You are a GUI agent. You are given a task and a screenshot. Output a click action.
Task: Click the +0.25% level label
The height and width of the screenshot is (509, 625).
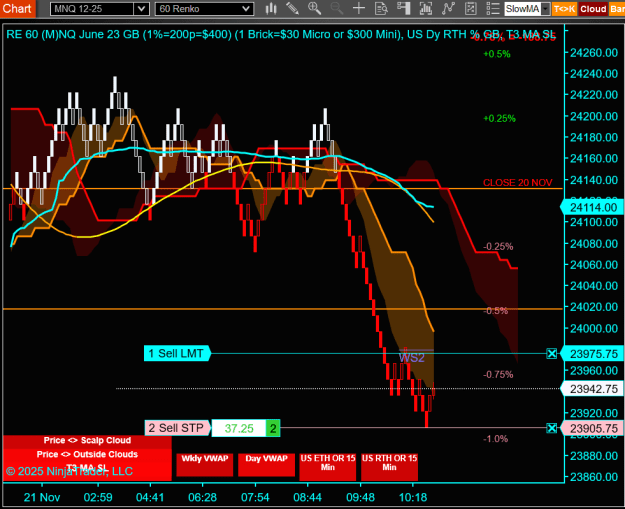[x=499, y=118]
